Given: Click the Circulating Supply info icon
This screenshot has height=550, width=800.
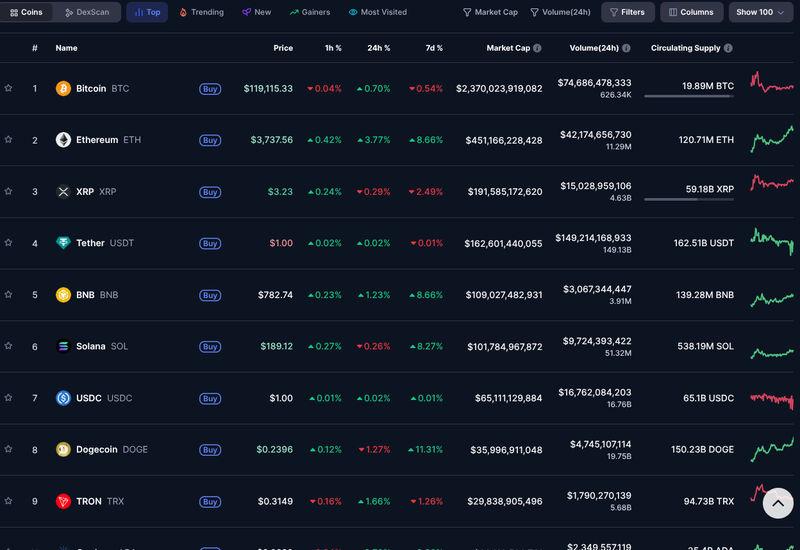Looking at the screenshot, I should pyautogui.click(x=728, y=48).
